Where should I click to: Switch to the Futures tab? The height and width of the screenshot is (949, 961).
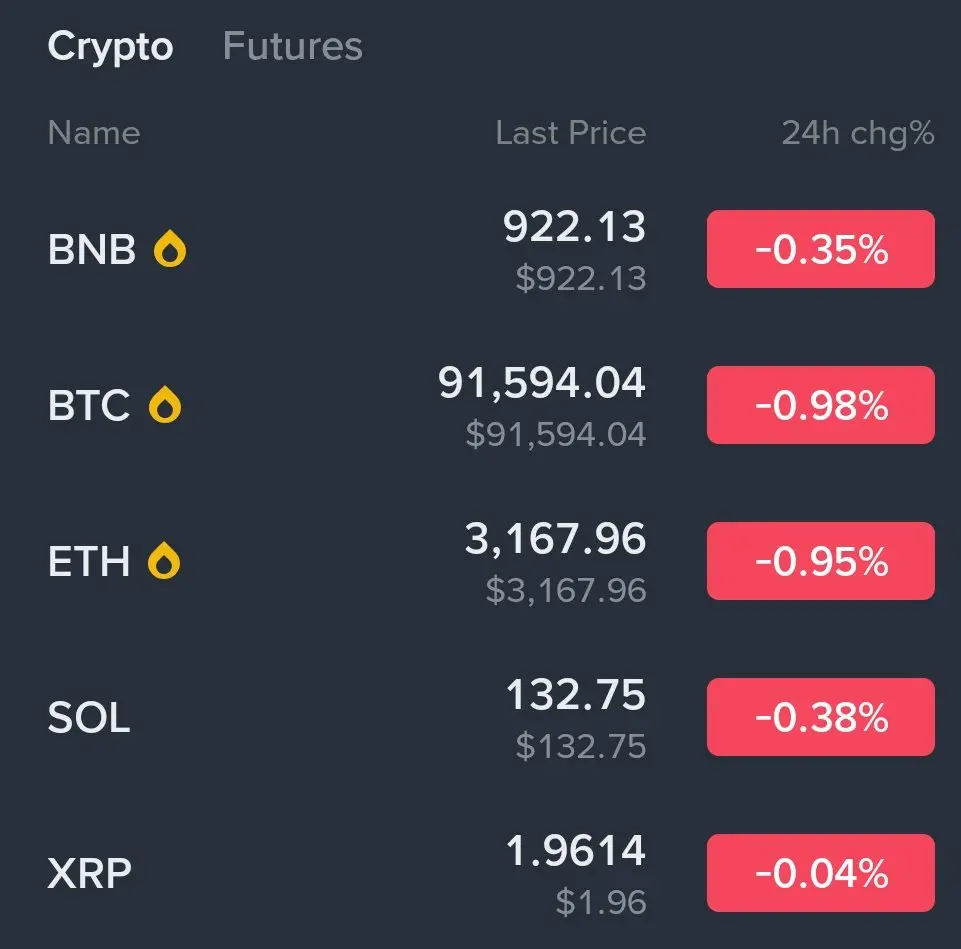292,47
